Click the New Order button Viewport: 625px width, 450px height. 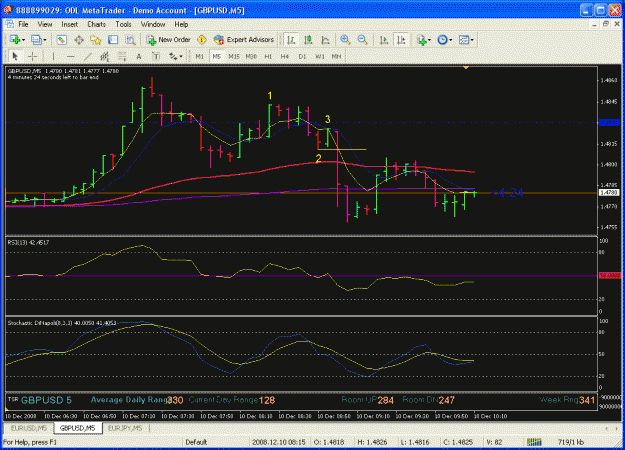pos(169,40)
